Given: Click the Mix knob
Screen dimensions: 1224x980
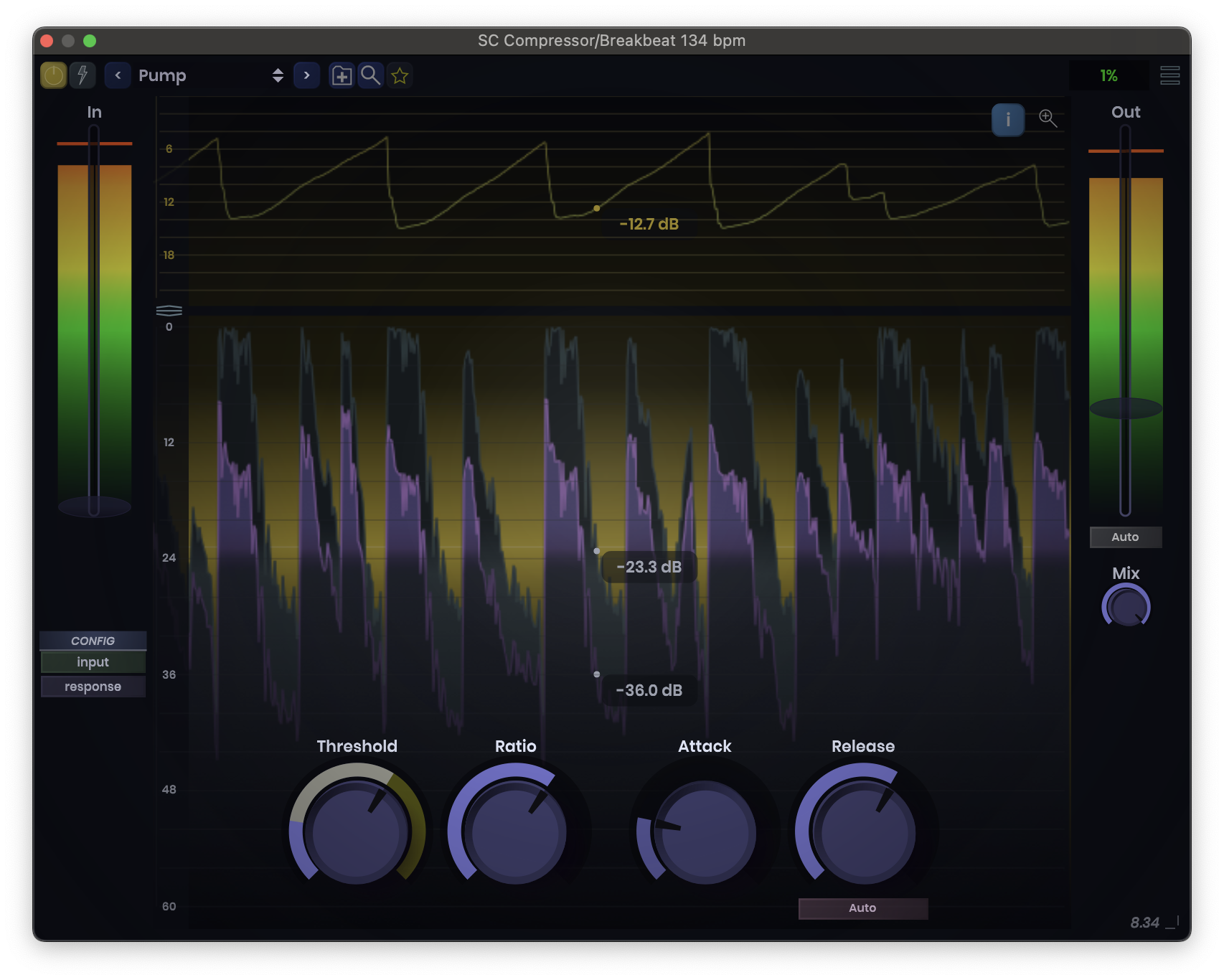Looking at the screenshot, I should click(1126, 607).
